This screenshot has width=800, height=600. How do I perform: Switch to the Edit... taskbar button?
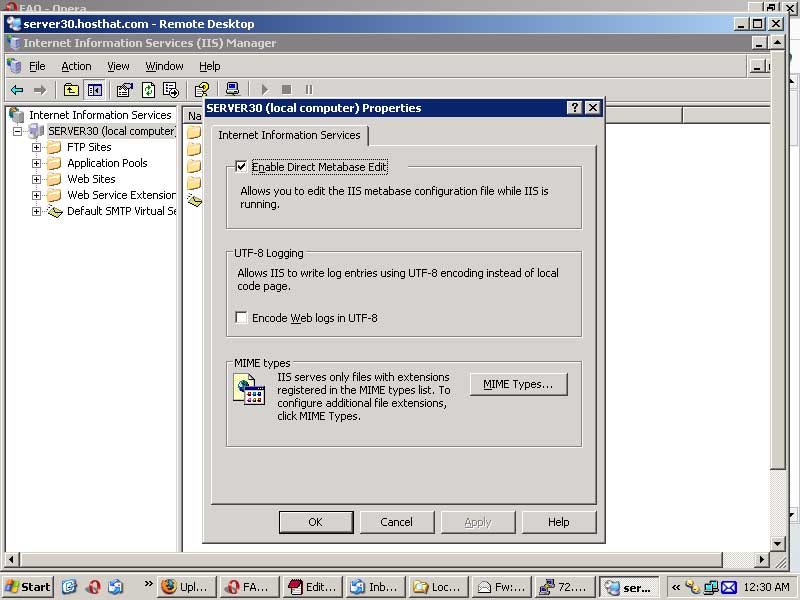point(313,587)
